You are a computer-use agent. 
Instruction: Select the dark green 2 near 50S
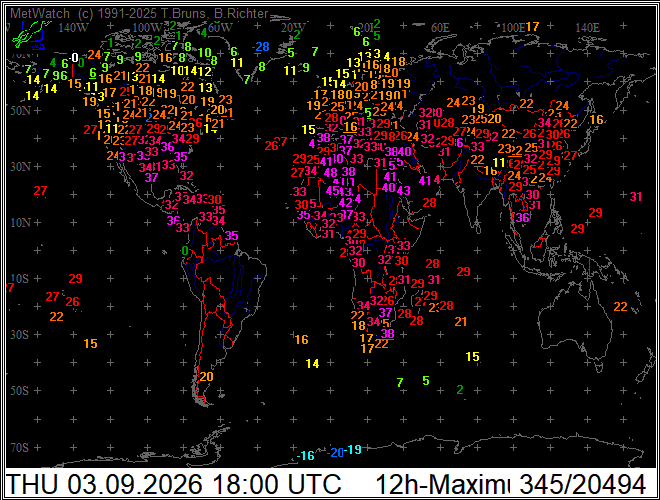click(x=460, y=390)
